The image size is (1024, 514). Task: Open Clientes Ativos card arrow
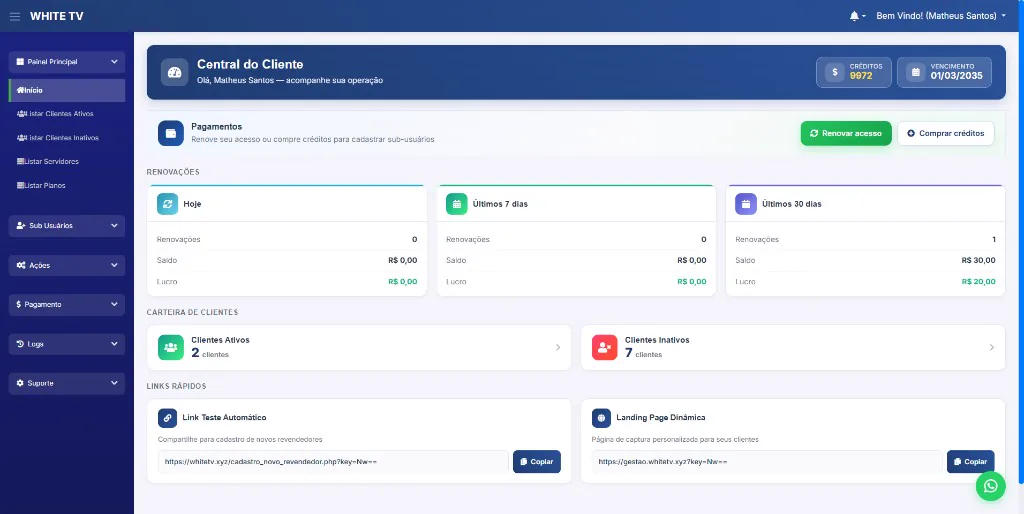pyautogui.click(x=558, y=347)
